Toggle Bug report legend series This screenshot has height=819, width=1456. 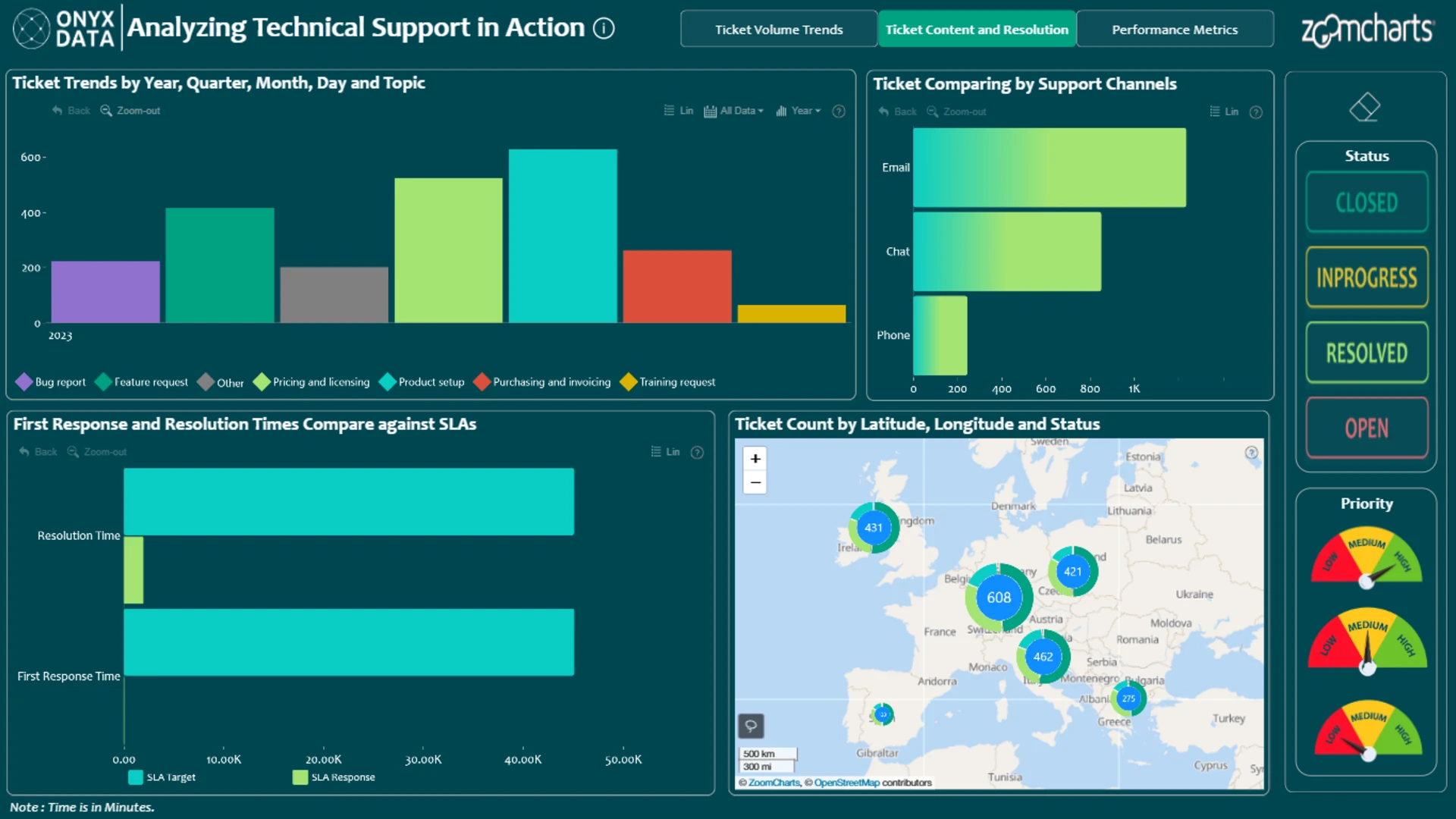point(51,382)
